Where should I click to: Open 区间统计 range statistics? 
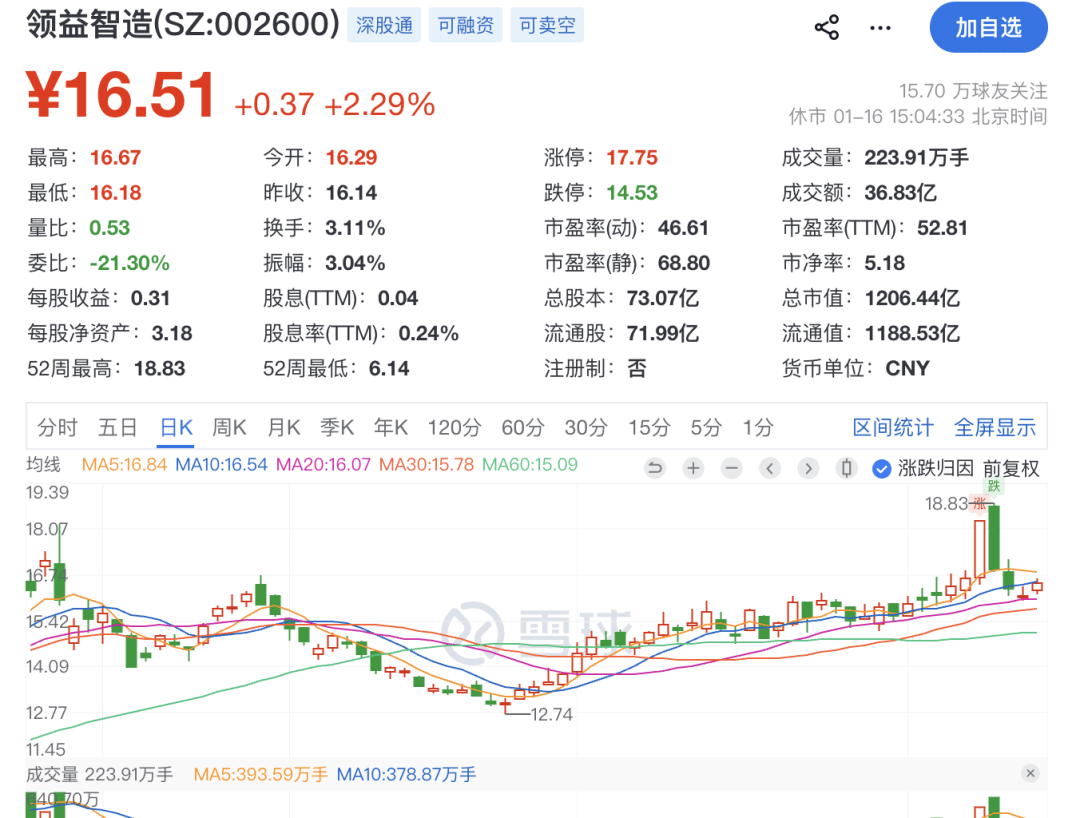pyautogui.click(x=893, y=428)
